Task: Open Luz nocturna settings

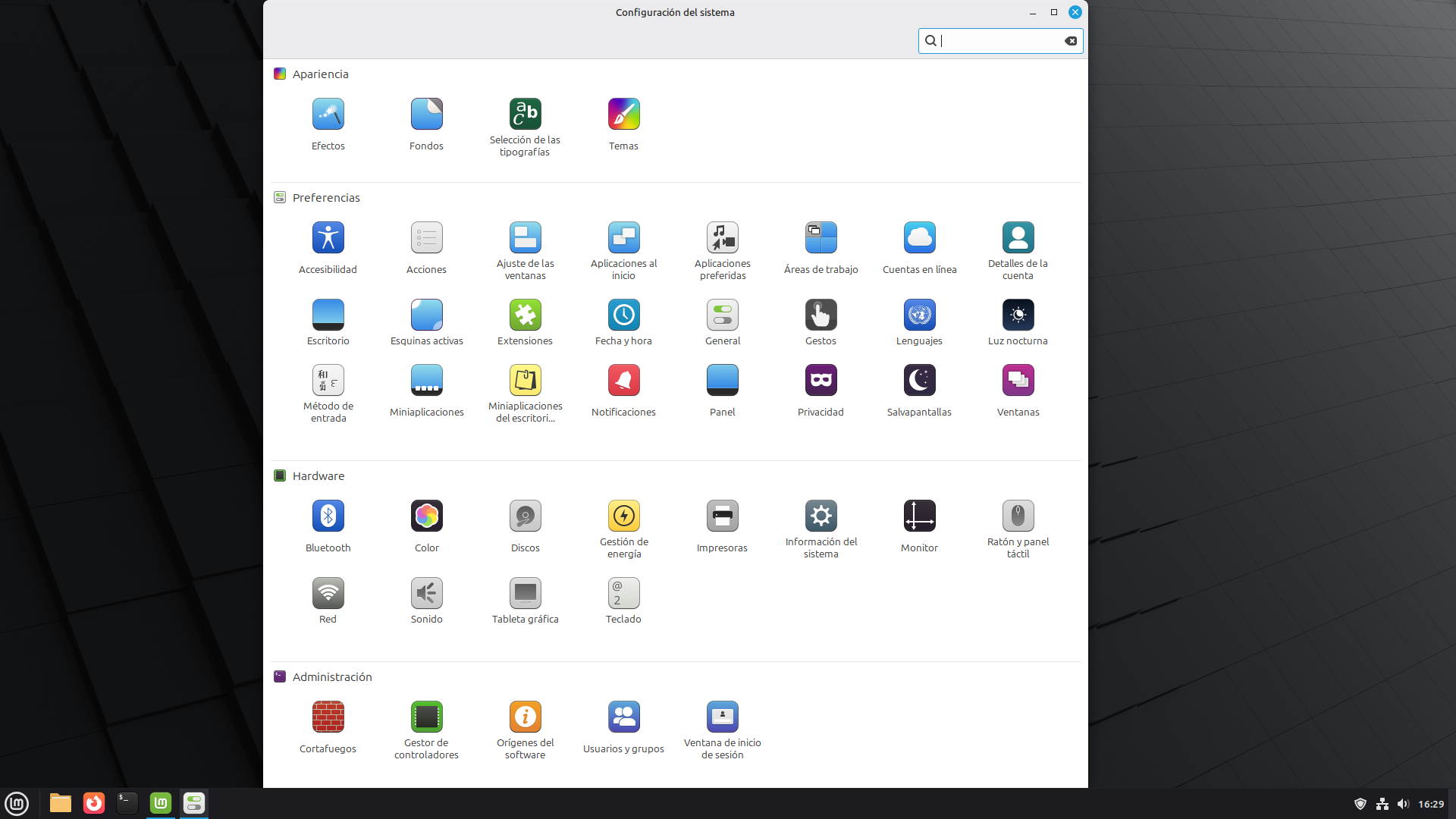Action: pyautogui.click(x=1018, y=315)
